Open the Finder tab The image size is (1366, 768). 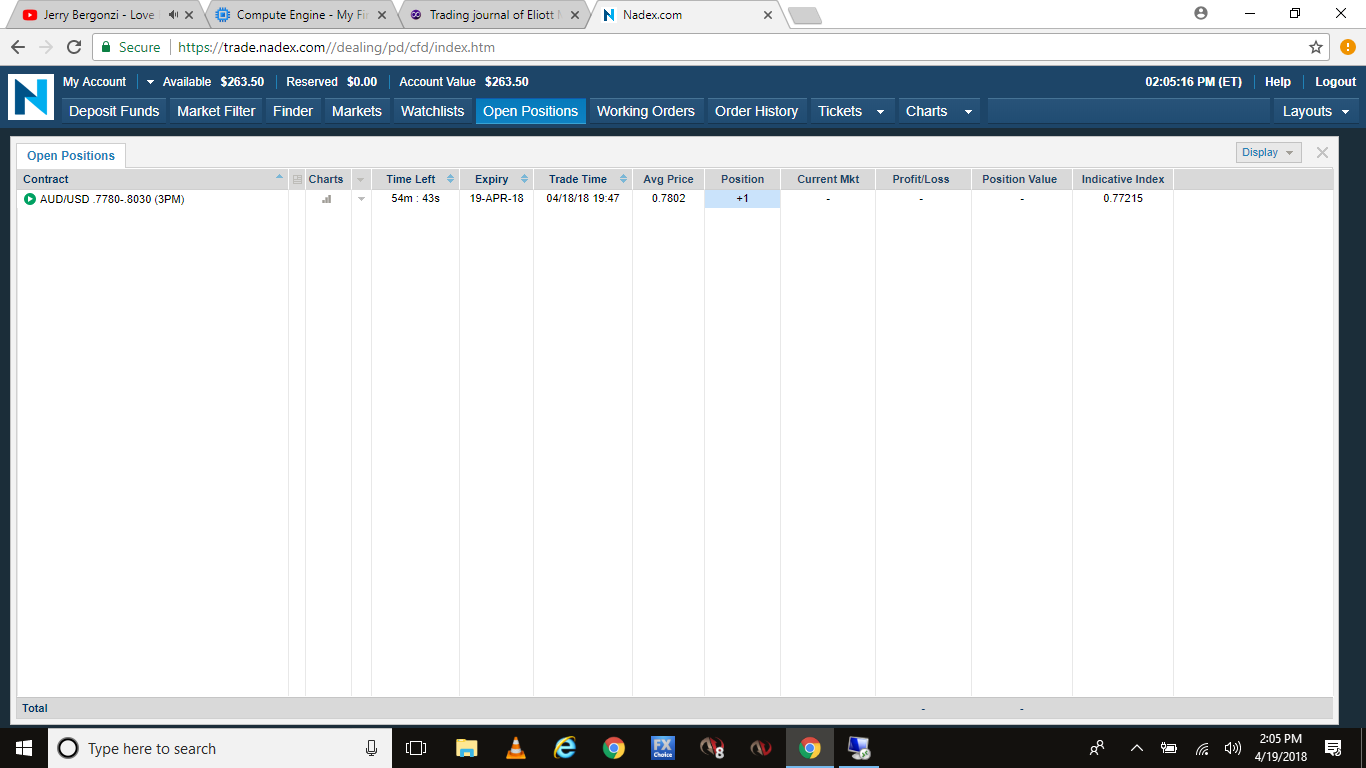tap(293, 111)
